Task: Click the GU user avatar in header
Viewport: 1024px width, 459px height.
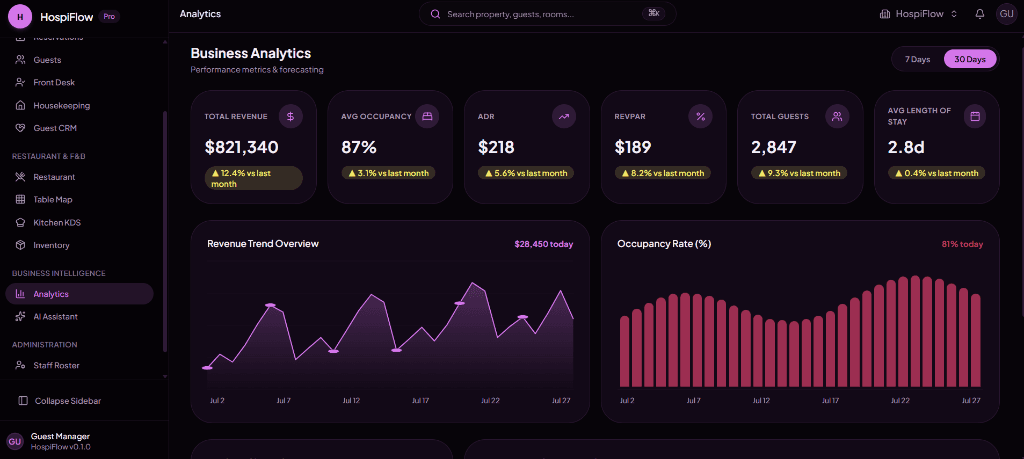Action: coord(1006,14)
